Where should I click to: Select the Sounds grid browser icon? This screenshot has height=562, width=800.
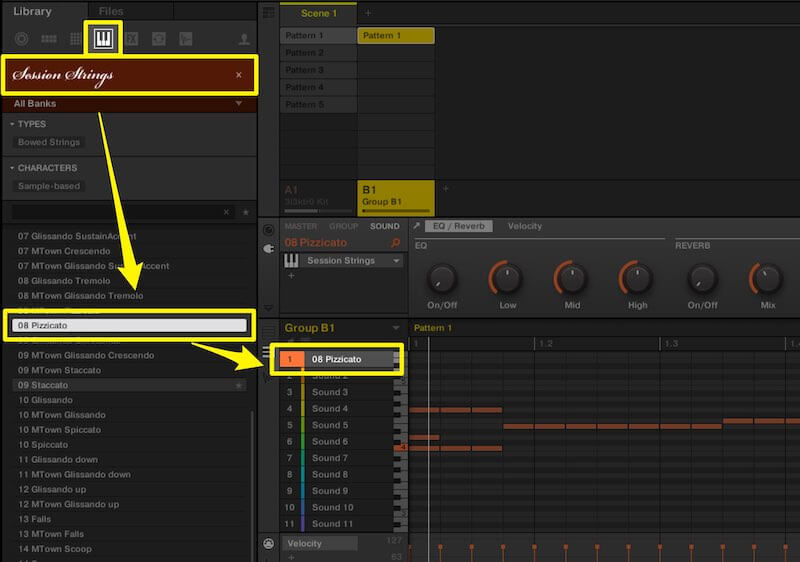[x=76, y=39]
